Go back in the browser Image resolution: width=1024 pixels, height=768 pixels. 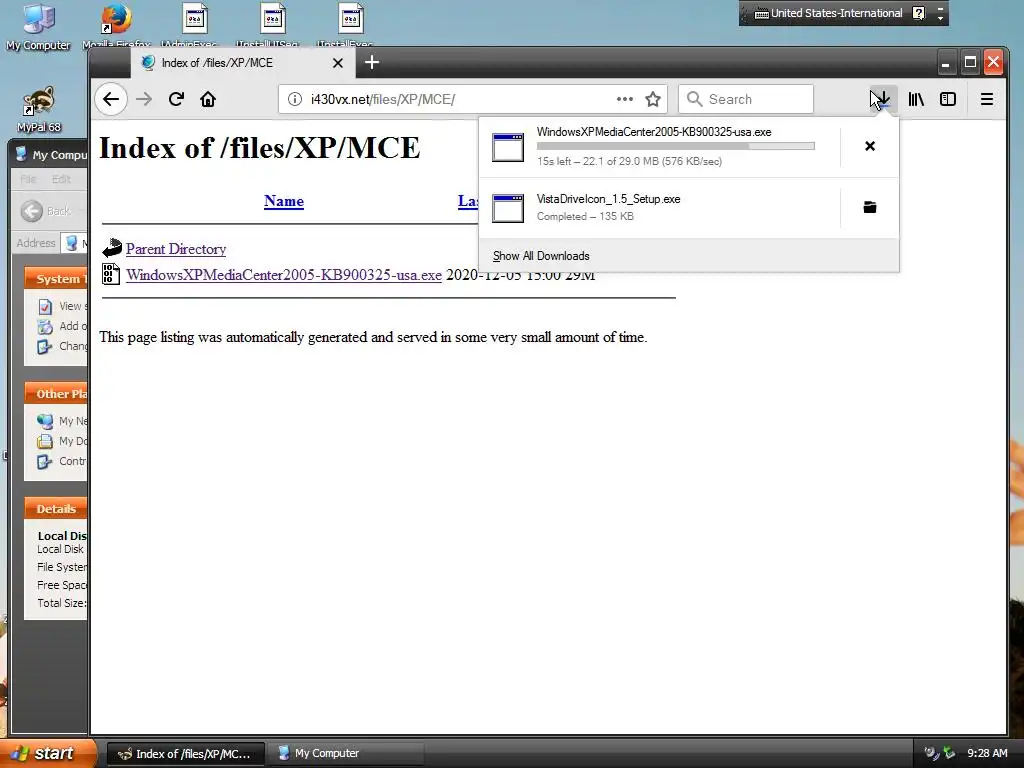coord(111,99)
